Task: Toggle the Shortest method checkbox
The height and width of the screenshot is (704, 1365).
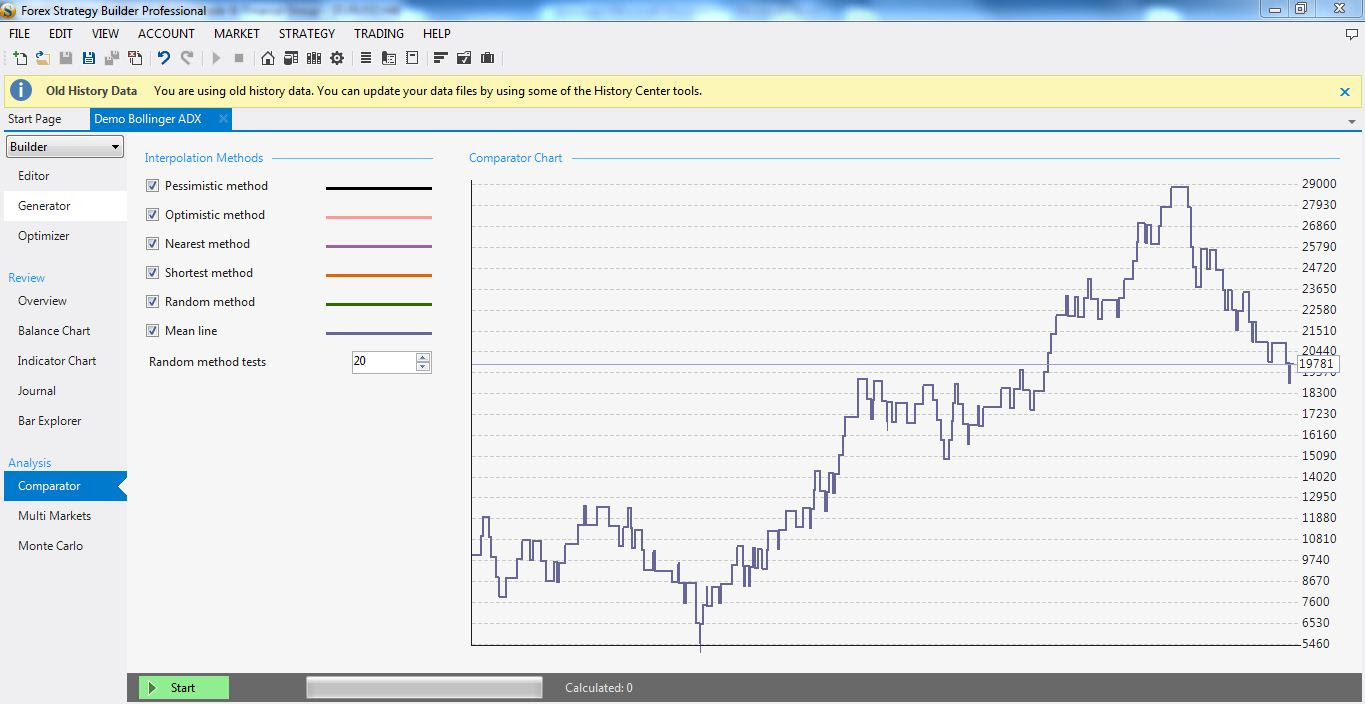Action: click(153, 273)
